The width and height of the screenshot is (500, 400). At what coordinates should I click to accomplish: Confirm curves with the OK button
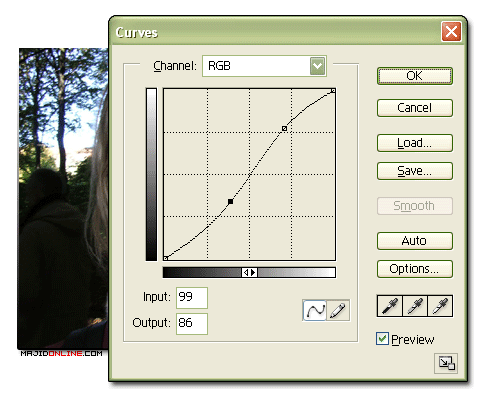pyautogui.click(x=415, y=76)
